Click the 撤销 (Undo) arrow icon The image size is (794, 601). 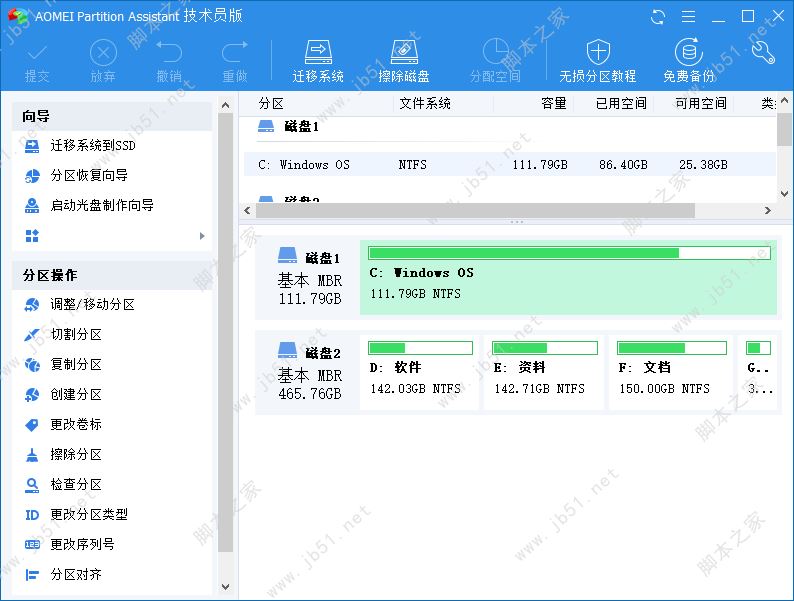169,52
